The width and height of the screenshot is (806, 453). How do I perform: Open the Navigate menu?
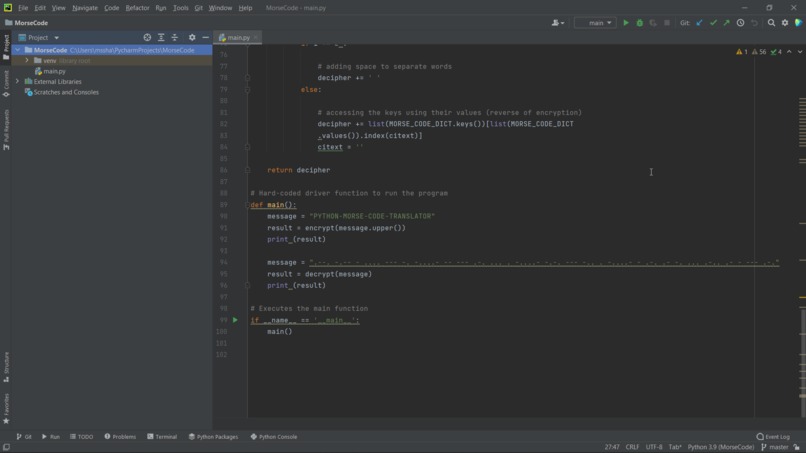point(85,8)
